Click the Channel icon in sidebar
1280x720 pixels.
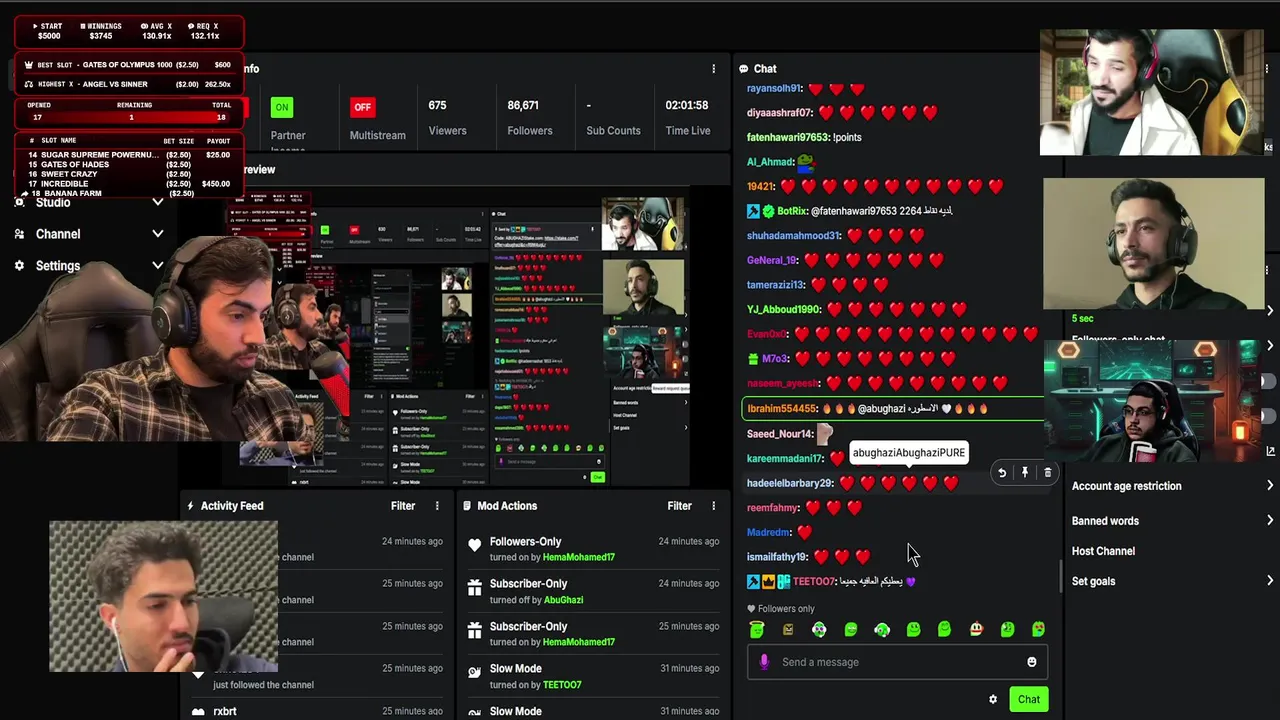tap(19, 234)
